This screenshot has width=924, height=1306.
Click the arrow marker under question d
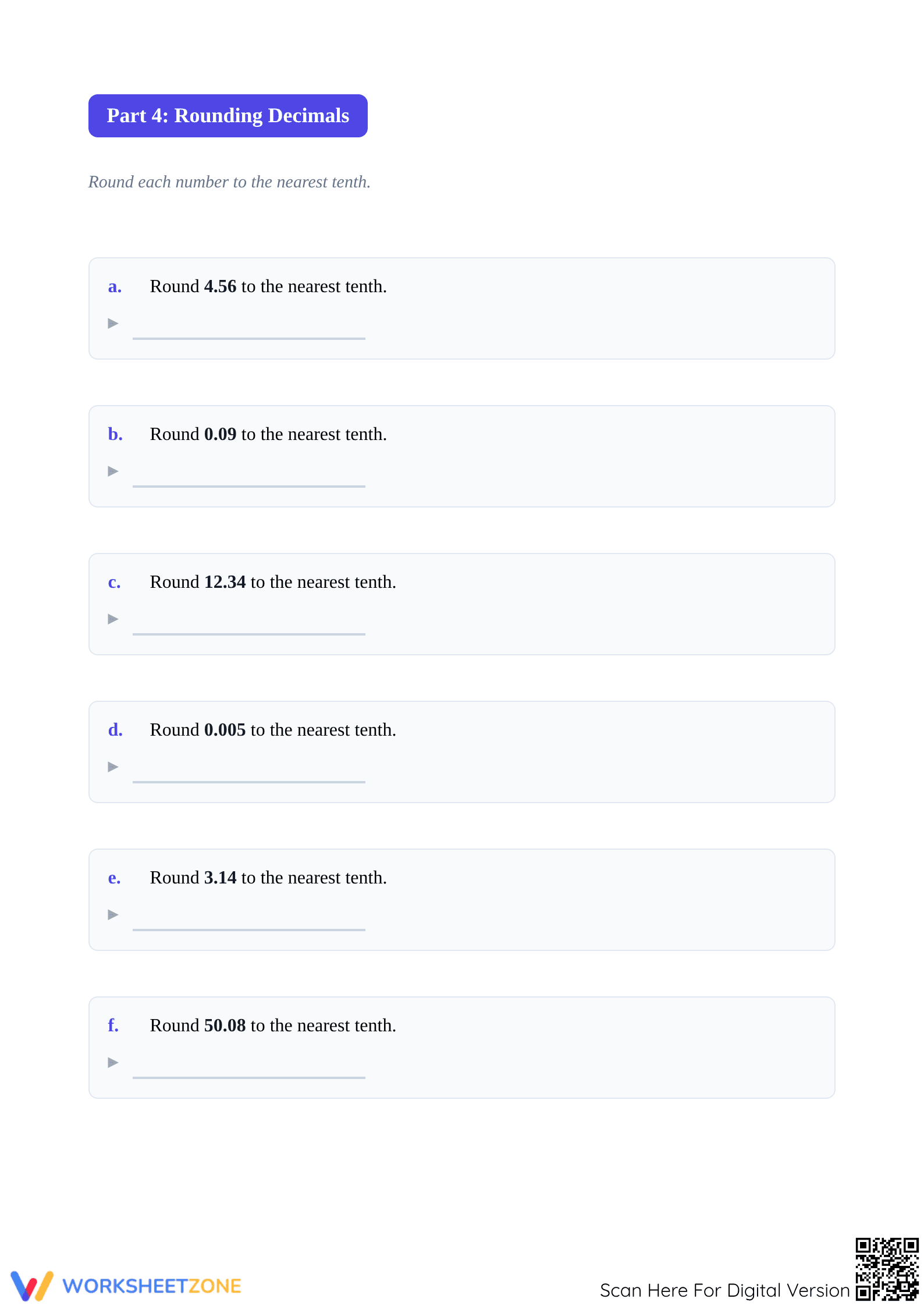coord(113,766)
